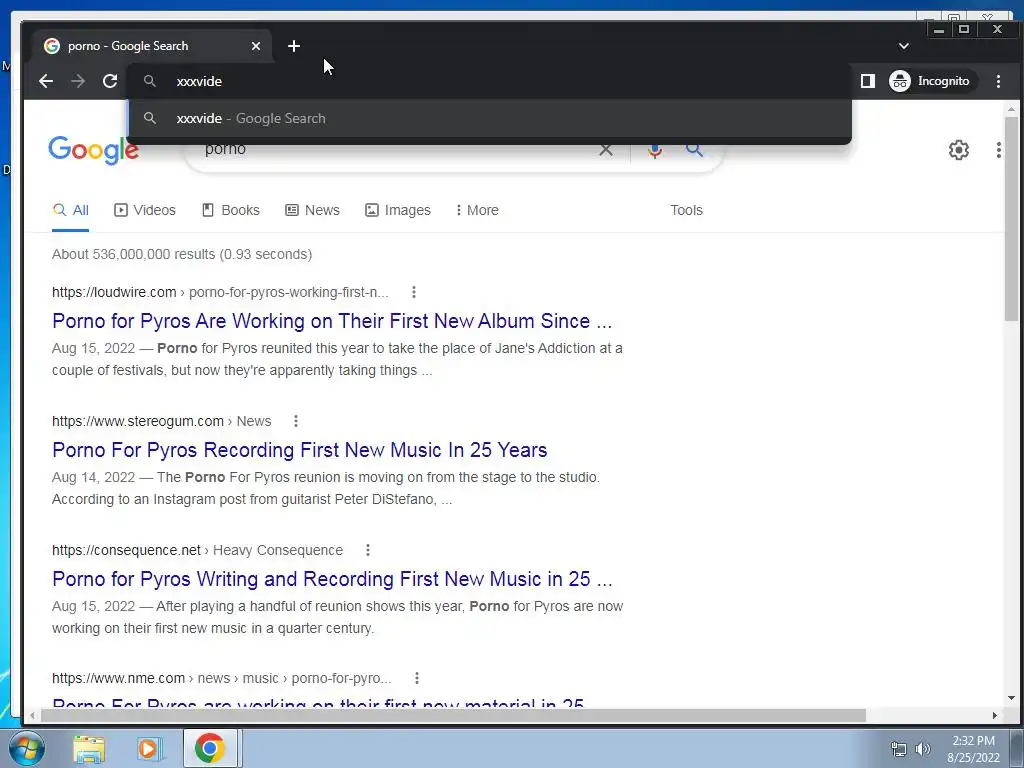Go back with the browser back arrow
The width and height of the screenshot is (1024, 768).
(x=46, y=81)
